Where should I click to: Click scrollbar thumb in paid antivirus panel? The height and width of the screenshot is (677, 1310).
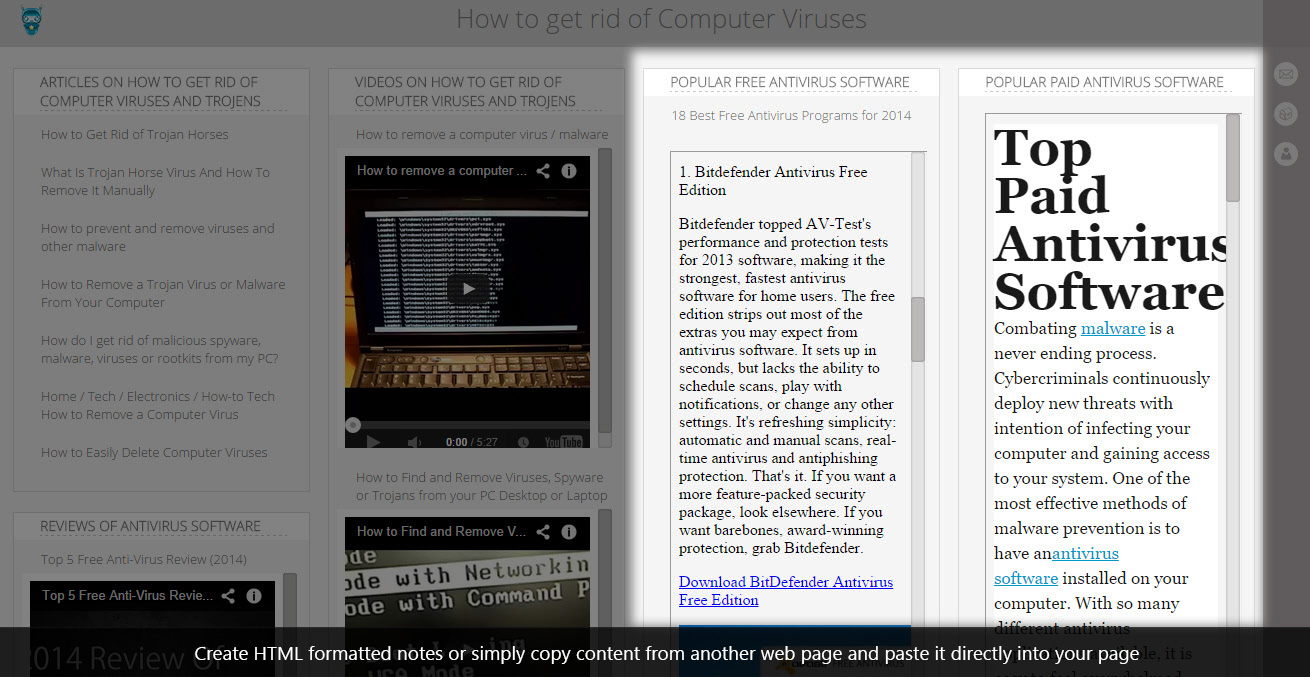(1233, 158)
